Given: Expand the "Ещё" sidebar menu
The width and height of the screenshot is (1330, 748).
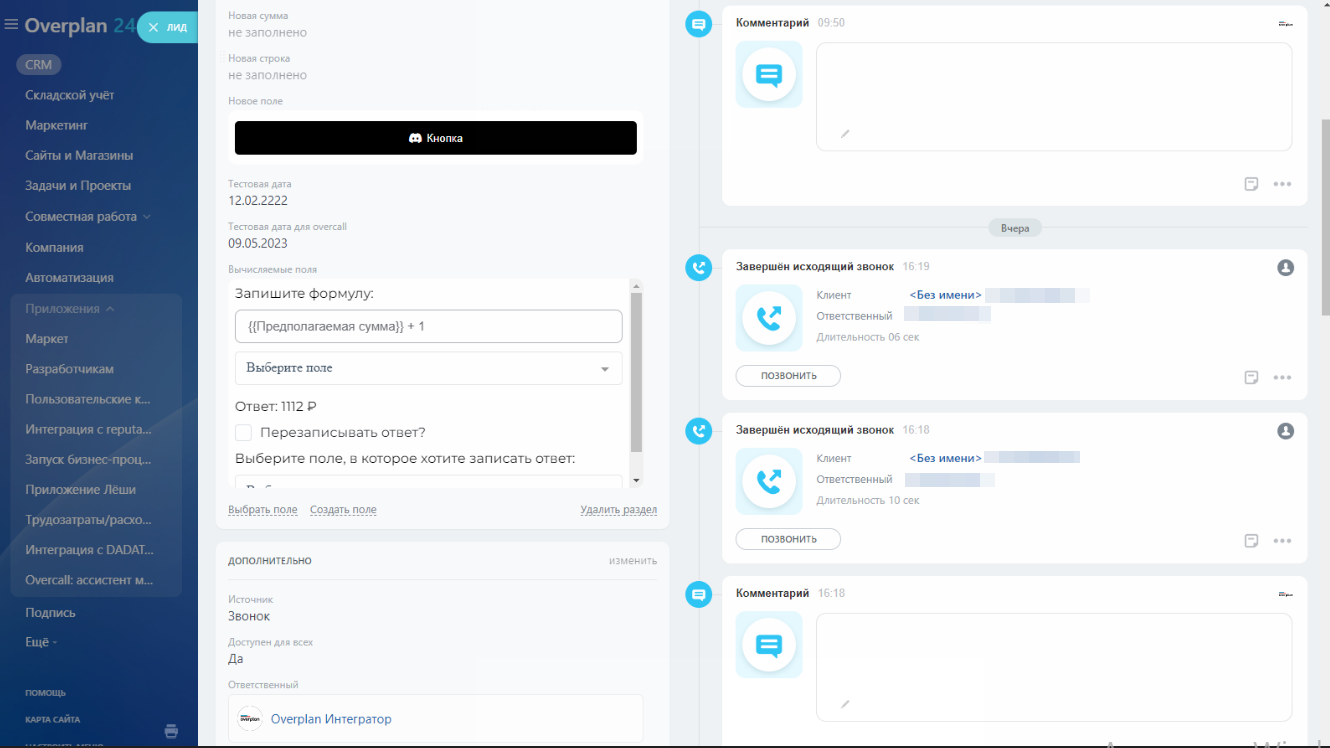Looking at the screenshot, I should [41, 642].
